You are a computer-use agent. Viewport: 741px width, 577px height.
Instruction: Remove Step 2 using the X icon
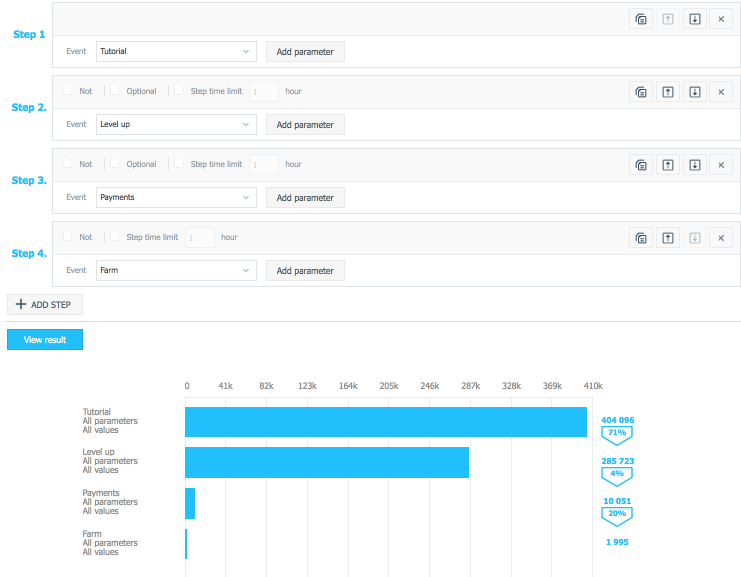(x=720, y=92)
